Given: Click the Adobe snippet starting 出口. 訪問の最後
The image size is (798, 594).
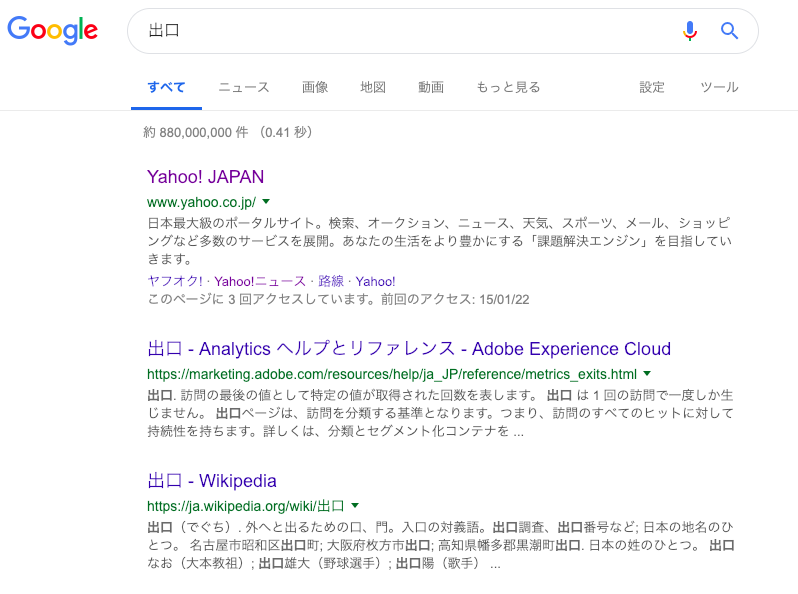Looking at the screenshot, I should coord(440,413).
